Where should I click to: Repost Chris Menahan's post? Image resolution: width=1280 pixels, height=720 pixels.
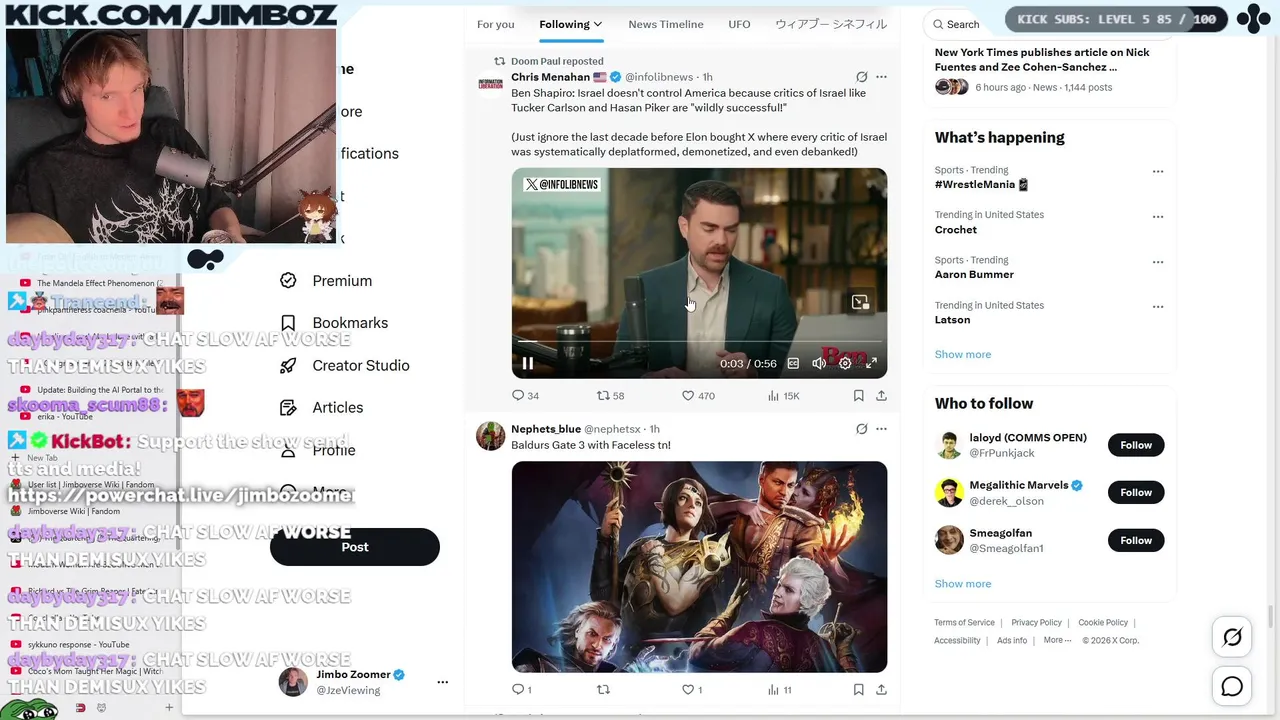(610, 396)
